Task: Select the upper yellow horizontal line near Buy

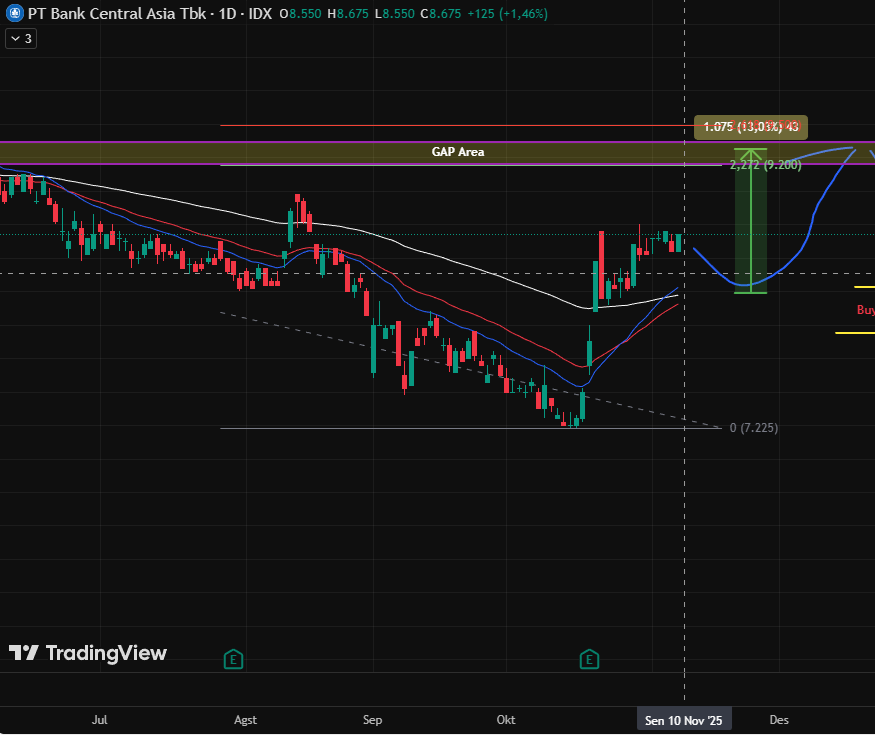Action: (864, 287)
